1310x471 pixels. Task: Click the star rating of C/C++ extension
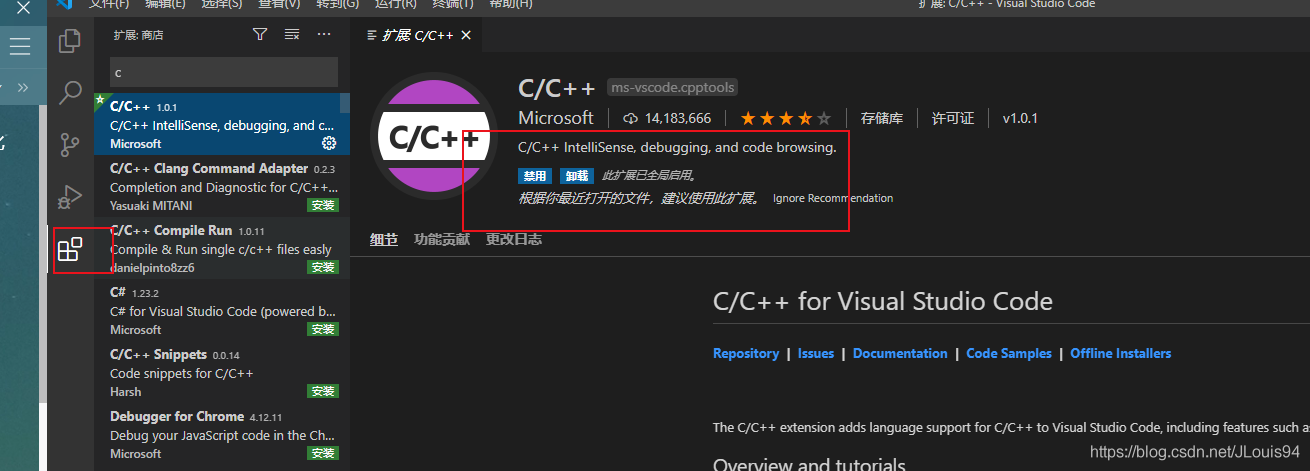(x=785, y=118)
